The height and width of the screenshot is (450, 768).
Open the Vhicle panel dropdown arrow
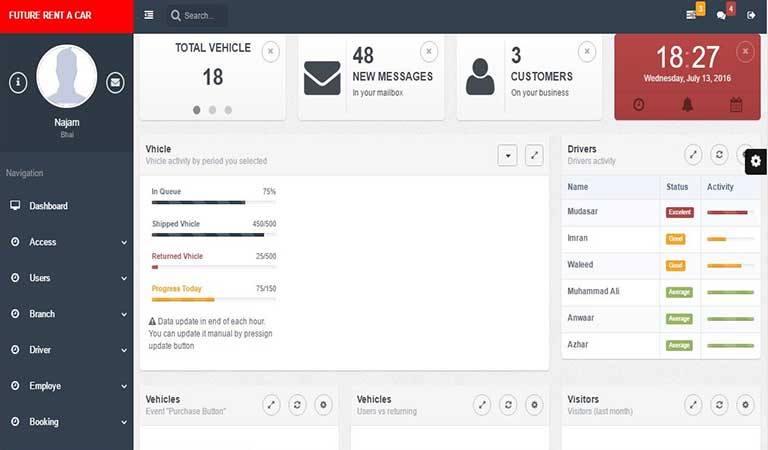click(508, 155)
